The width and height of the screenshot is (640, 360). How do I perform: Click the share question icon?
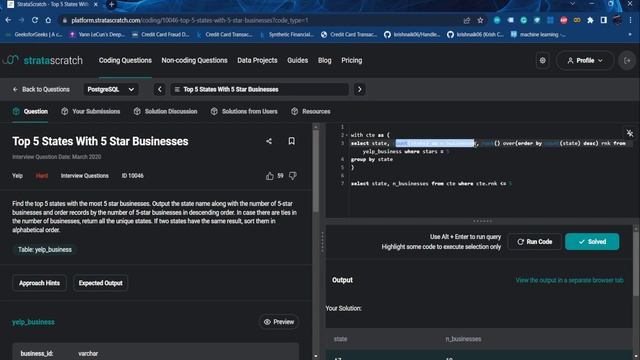tap(269, 141)
